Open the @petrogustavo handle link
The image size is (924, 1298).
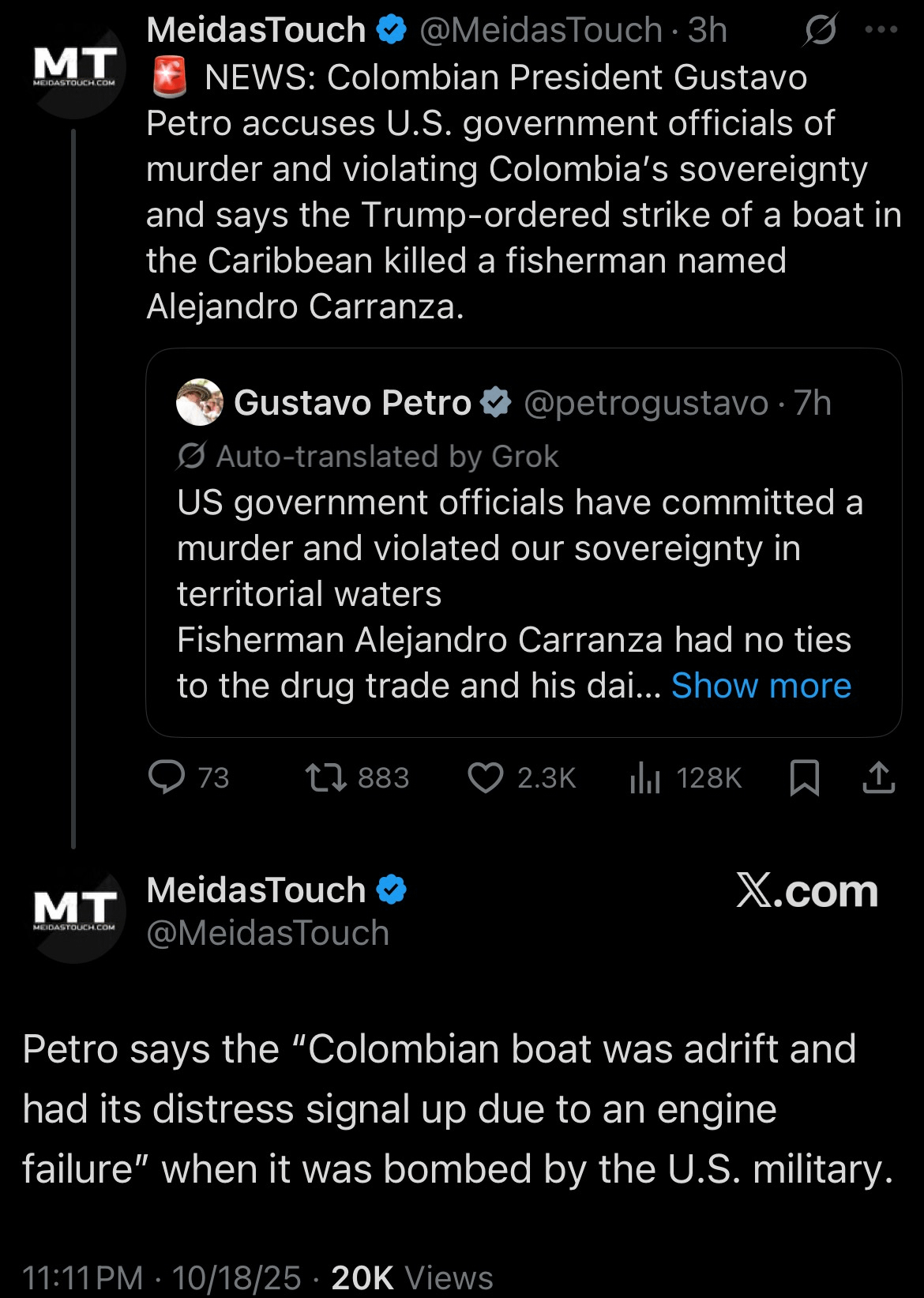645,403
